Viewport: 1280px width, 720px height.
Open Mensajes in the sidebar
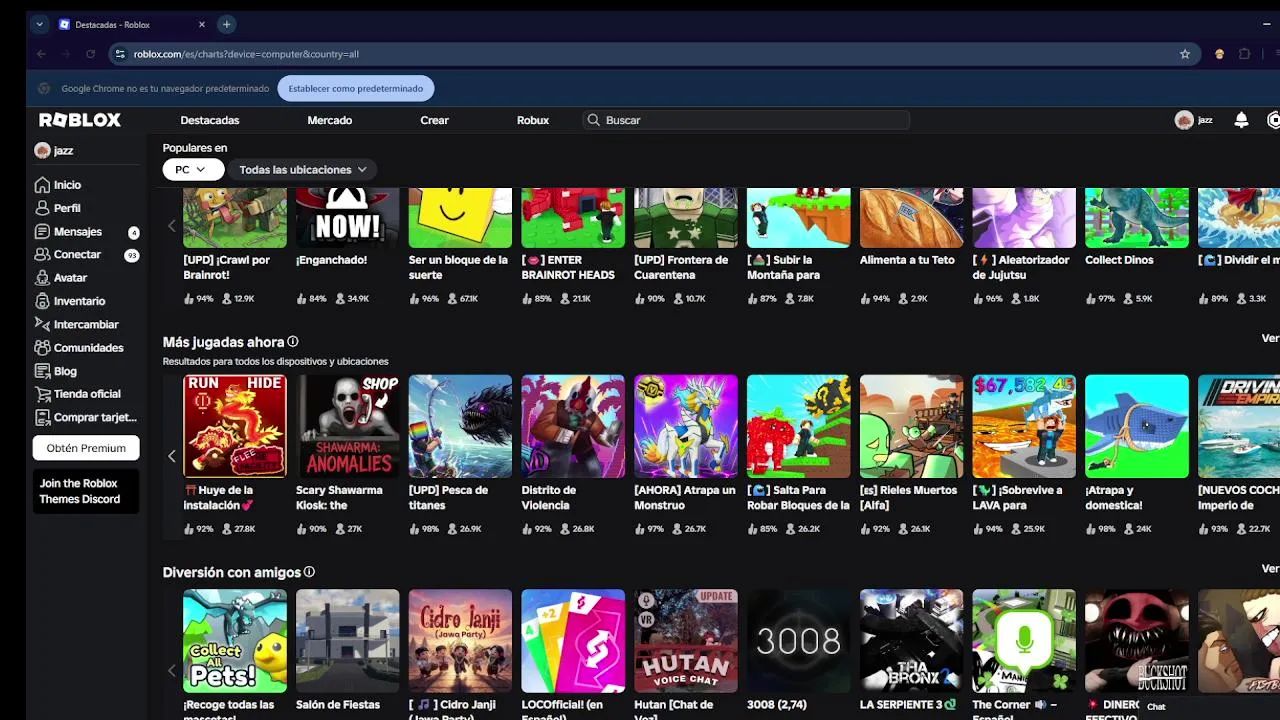[67, 231]
